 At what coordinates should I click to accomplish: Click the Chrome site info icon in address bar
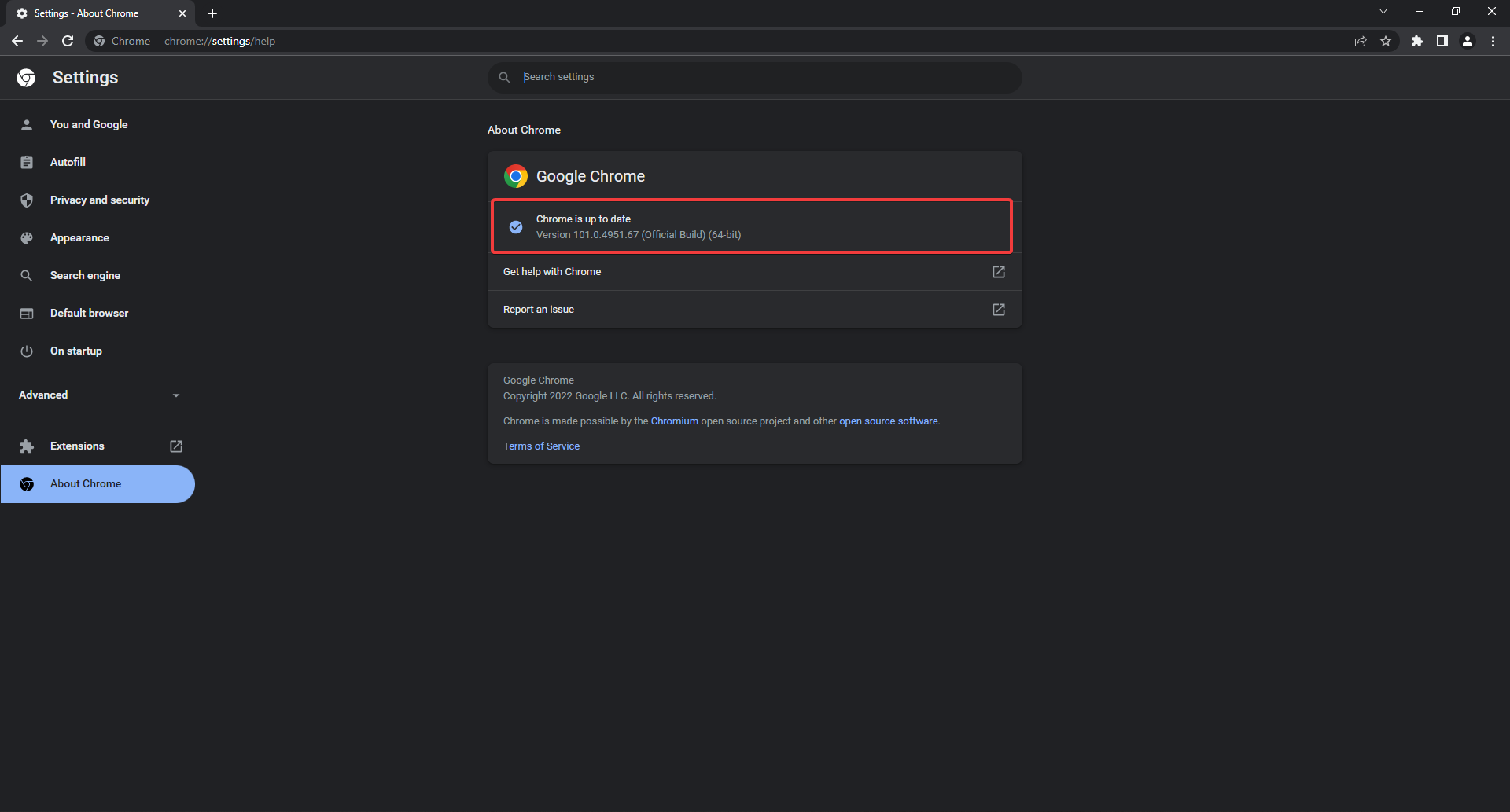[99, 41]
